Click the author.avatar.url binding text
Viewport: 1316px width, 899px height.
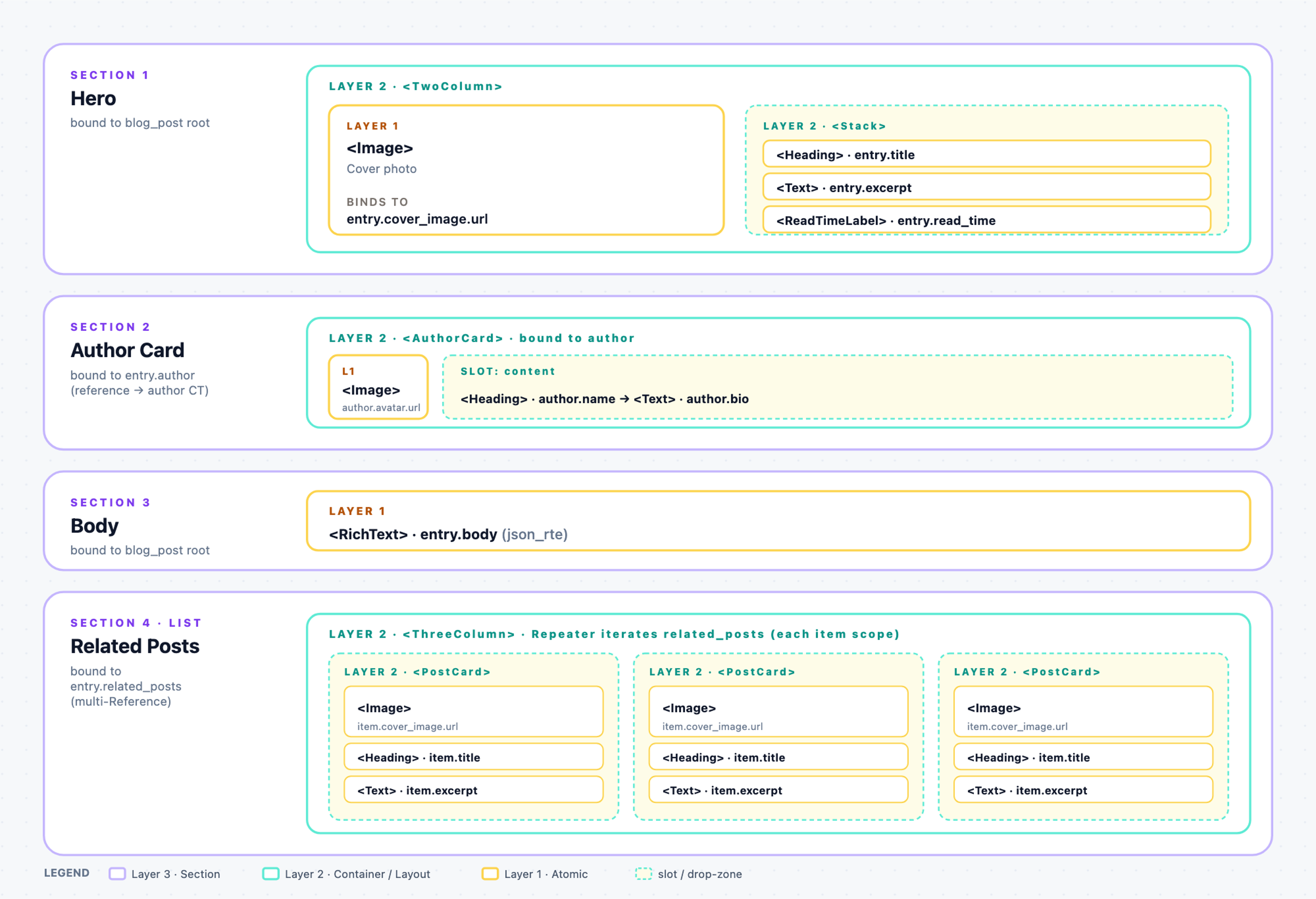point(381,407)
